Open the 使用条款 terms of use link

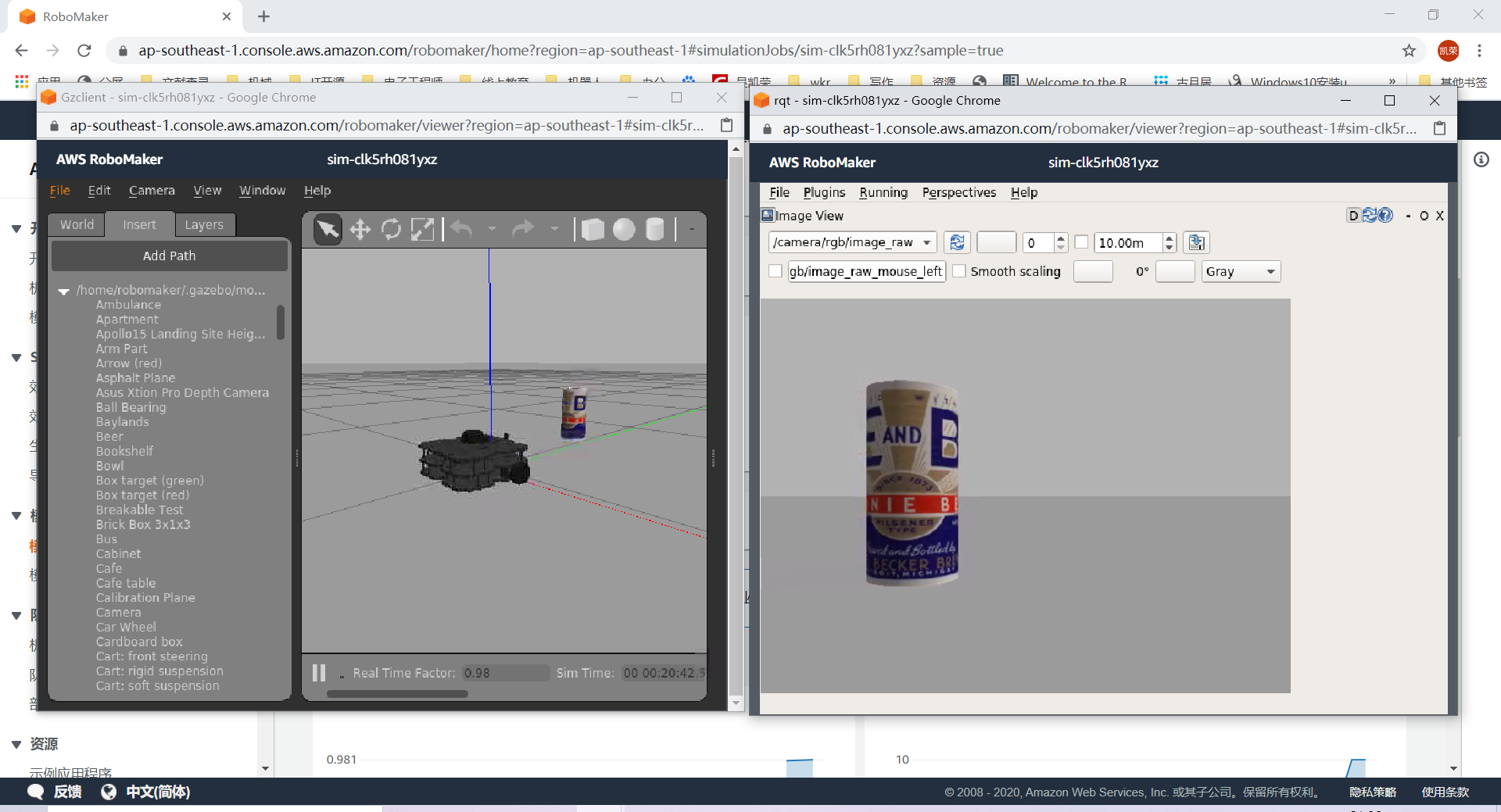click(x=1445, y=792)
